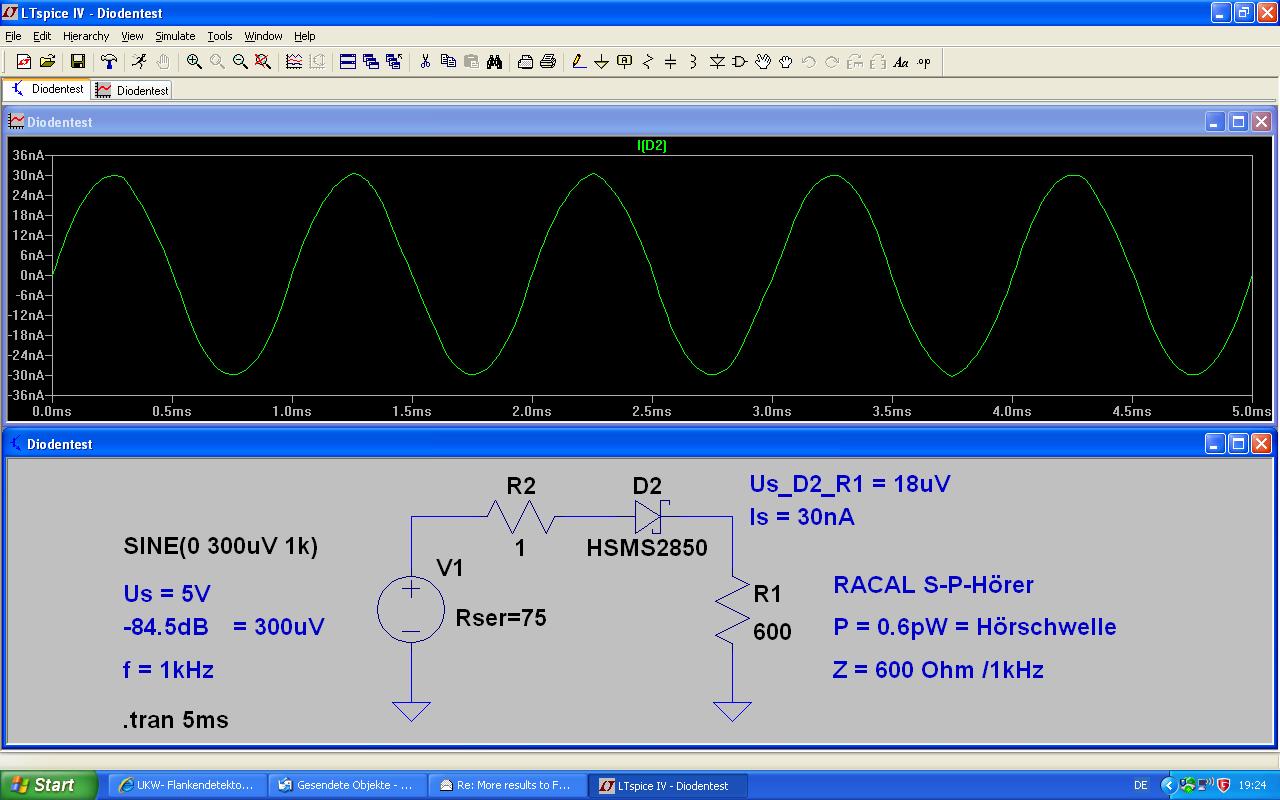Click the Save disk icon
Image resolution: width=1280 pixels, height=800 pixels.
tap(77, 62)
